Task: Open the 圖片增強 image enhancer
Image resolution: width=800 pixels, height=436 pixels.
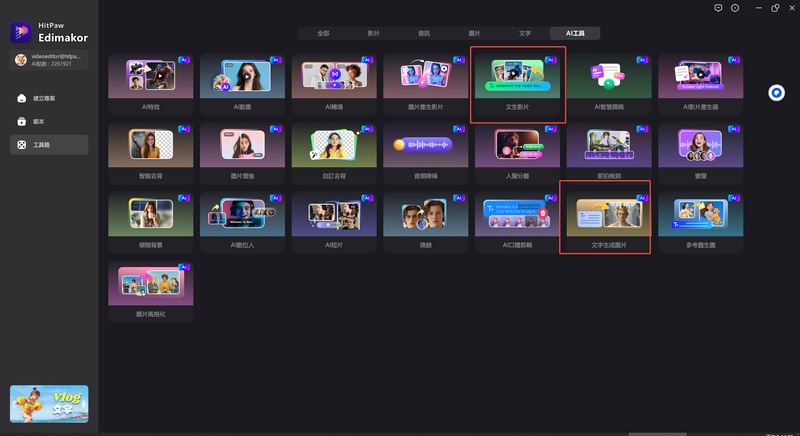Action: 242,153
